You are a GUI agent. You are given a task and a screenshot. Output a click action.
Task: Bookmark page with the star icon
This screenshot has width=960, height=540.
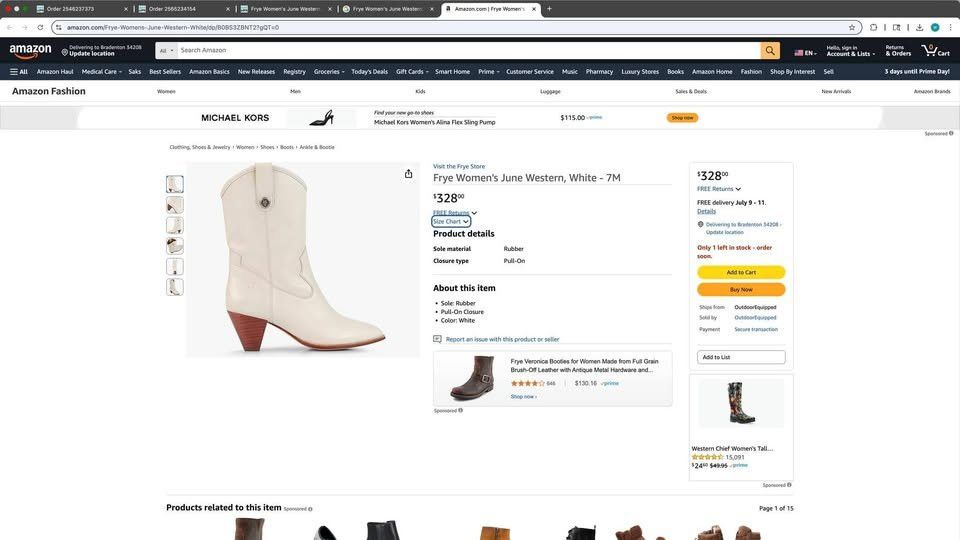click(x=852, y=28)
